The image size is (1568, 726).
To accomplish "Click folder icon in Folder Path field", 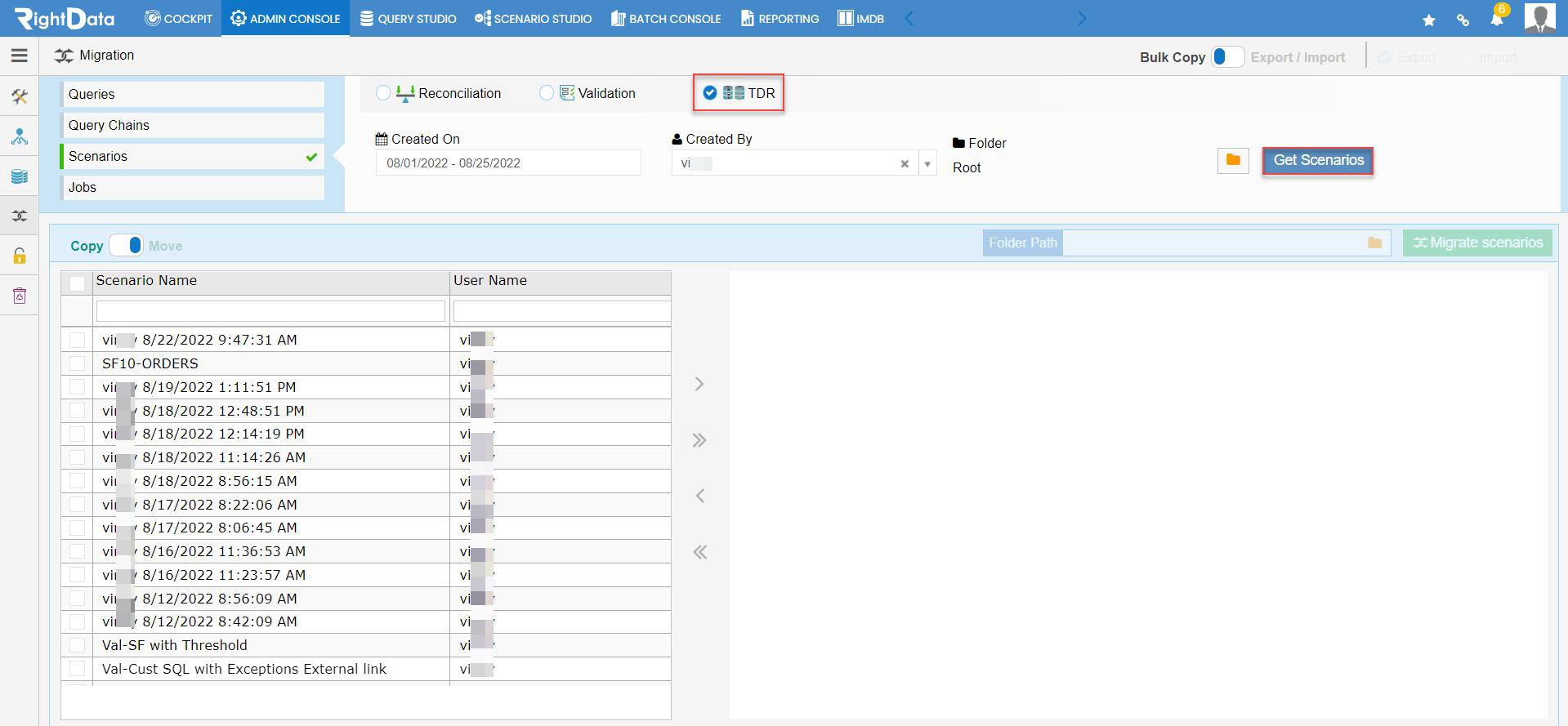I will (x=1374, y=243).
